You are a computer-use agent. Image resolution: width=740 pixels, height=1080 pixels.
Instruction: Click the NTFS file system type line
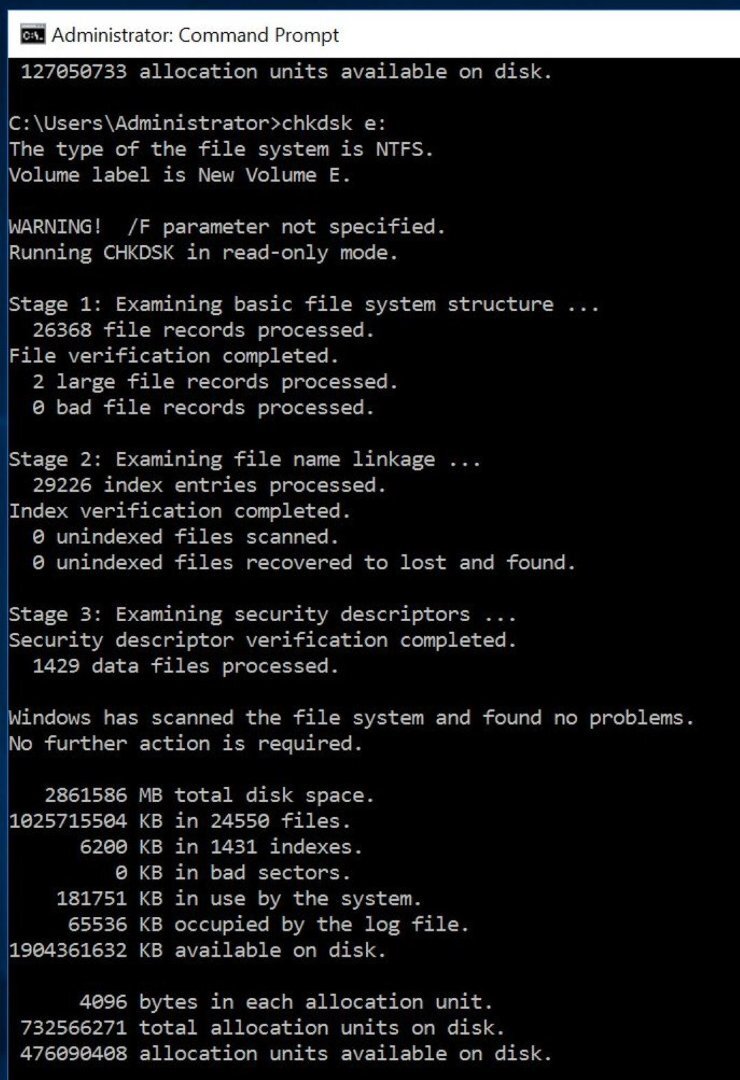(x=220, y=149)
